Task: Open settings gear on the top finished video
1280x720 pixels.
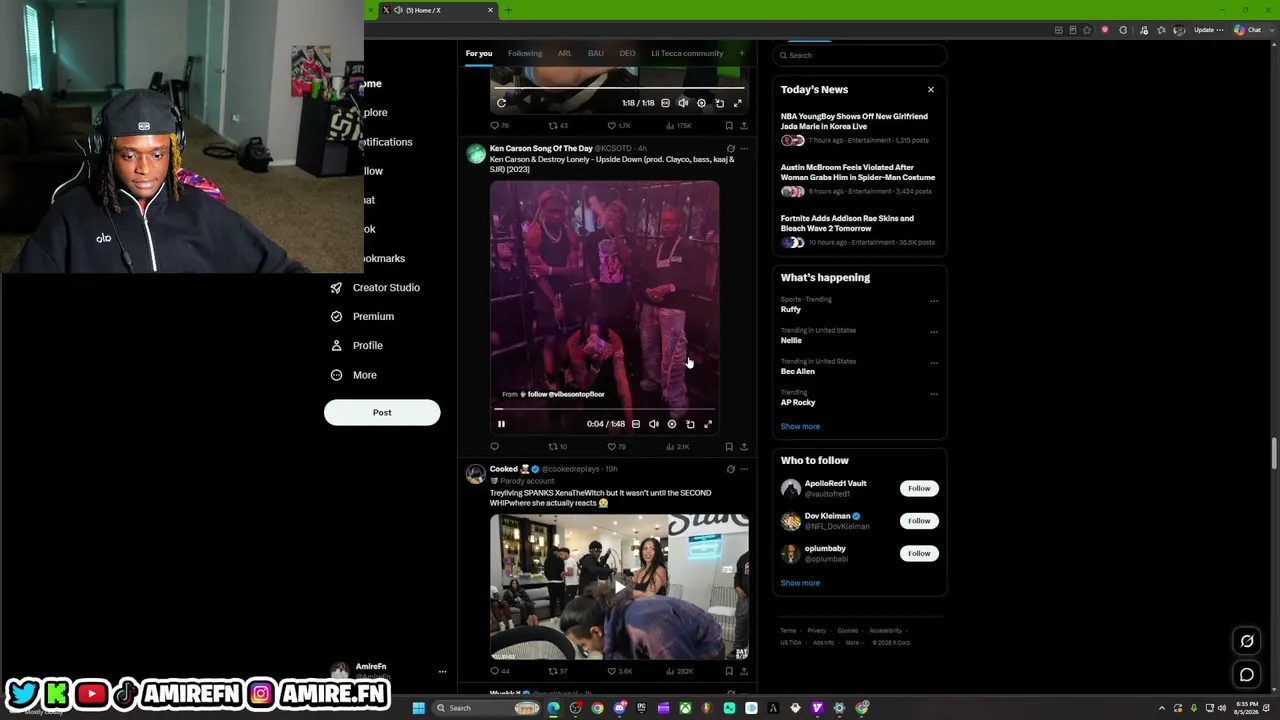Action: click(x=701, y=103)
